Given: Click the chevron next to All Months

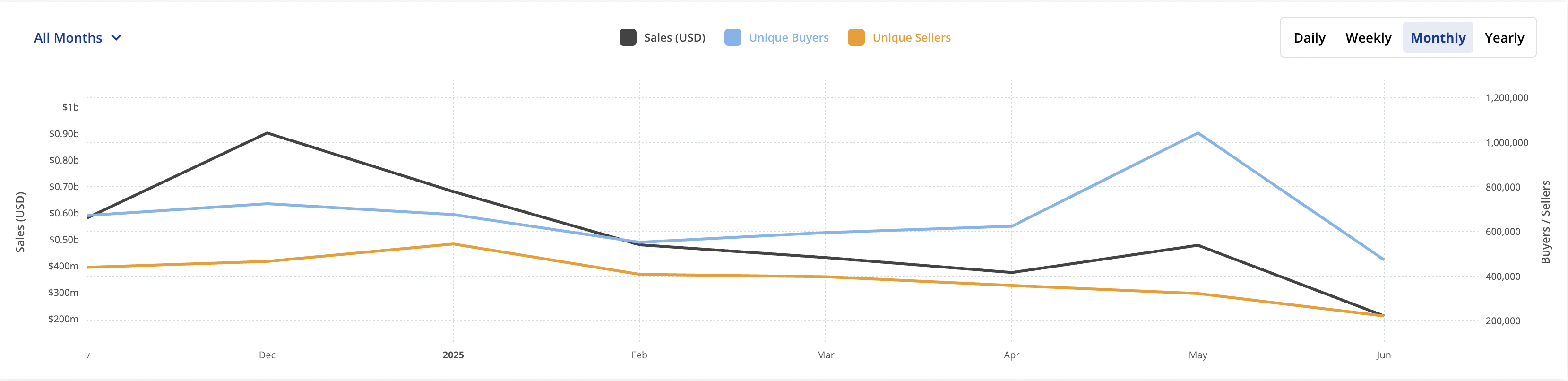Looking at the screenshot, I should 116,38.
